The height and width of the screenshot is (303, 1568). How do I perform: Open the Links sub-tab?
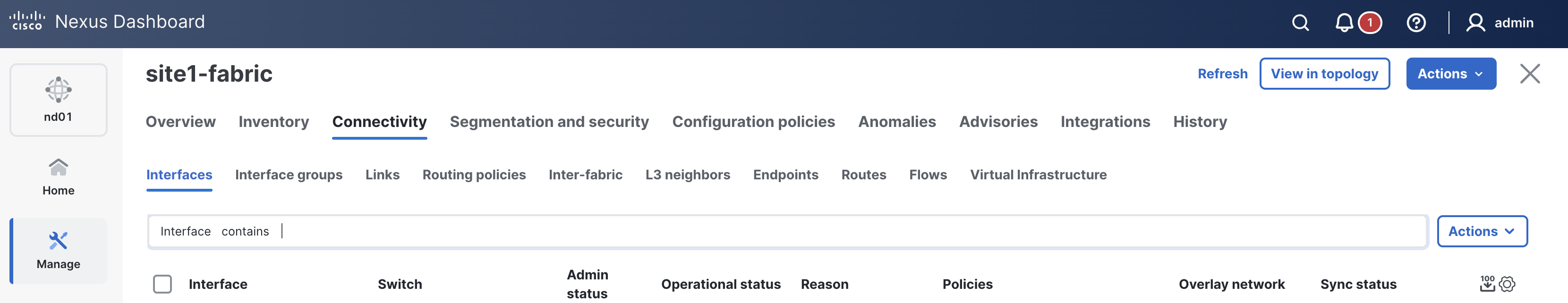click(382, 175)
